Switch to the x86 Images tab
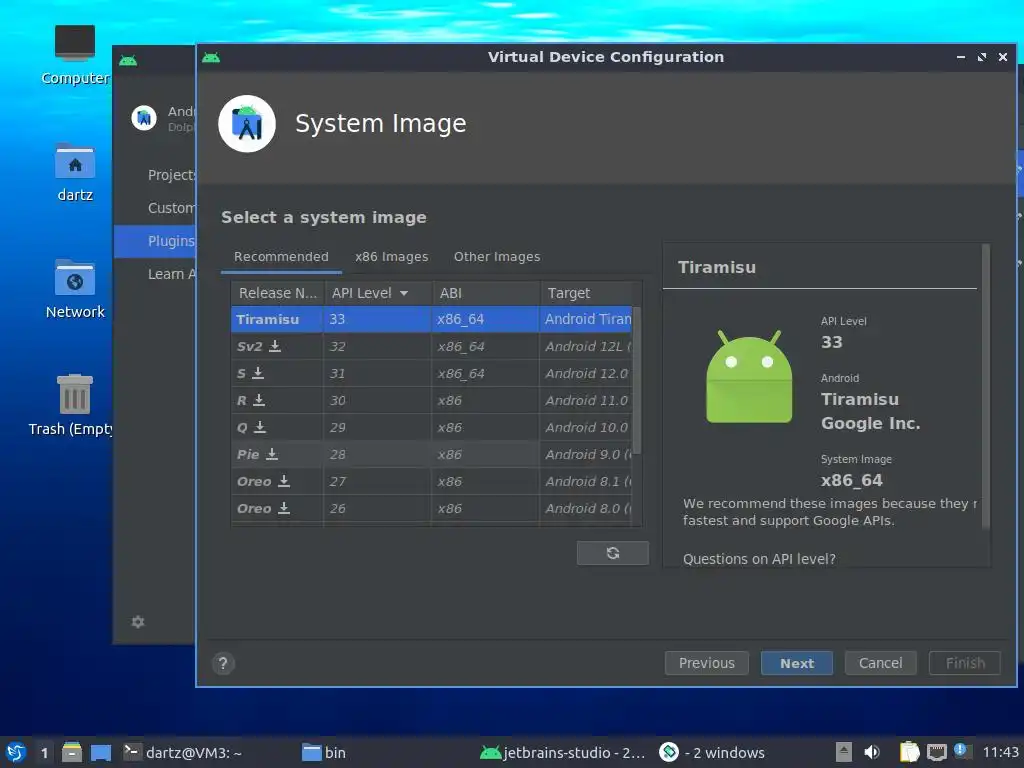1024x768 pixels. pos(391,257)
